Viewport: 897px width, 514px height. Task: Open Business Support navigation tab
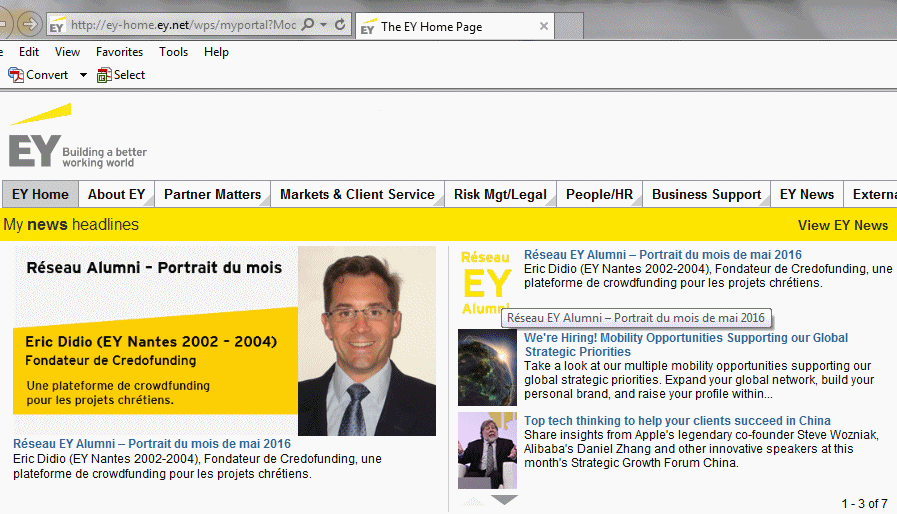click(707, 195)
